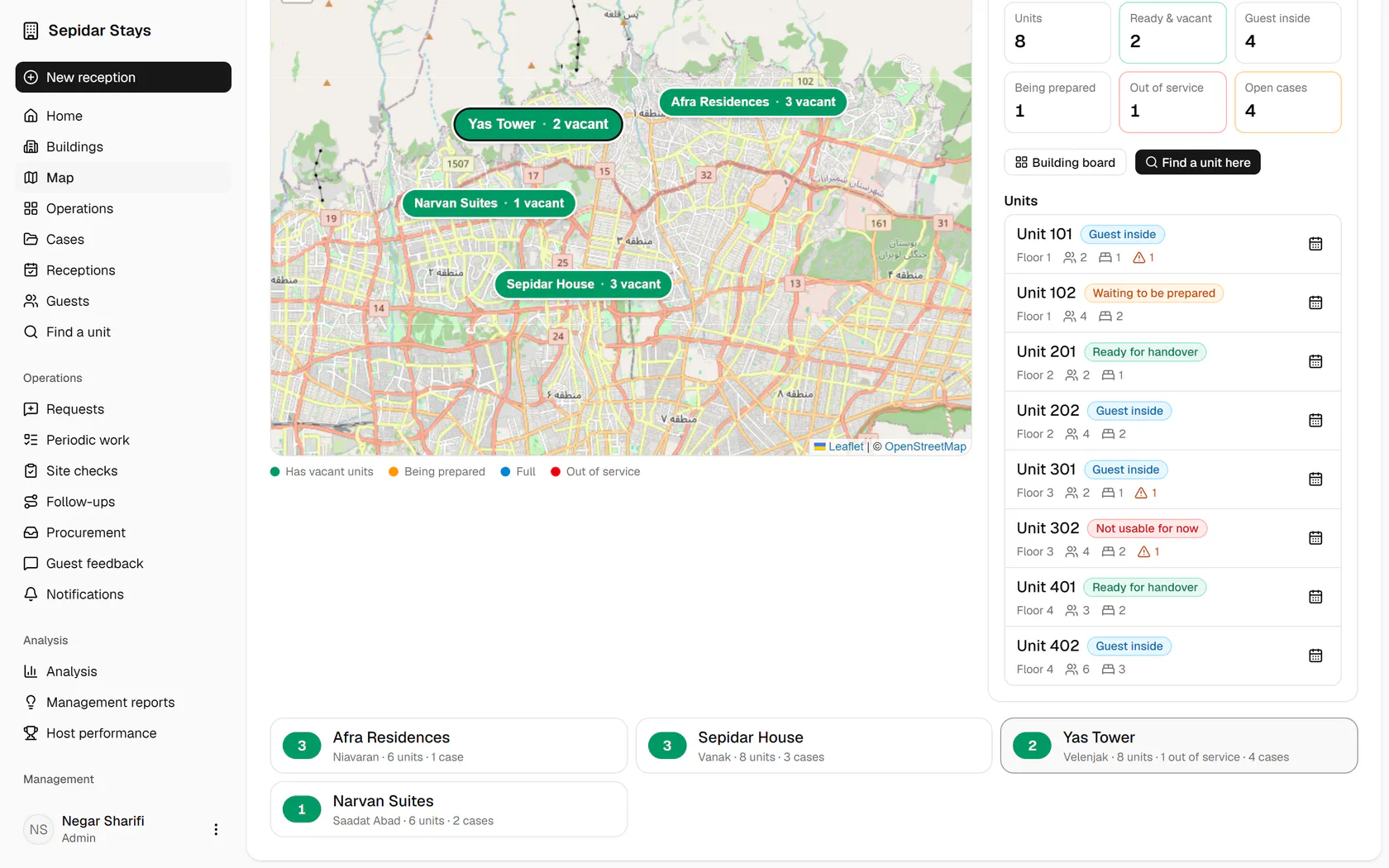This screenshot has width=1389, height=868.
Task: Select Yas Tower marker on map
Action: tap(537, 124)
